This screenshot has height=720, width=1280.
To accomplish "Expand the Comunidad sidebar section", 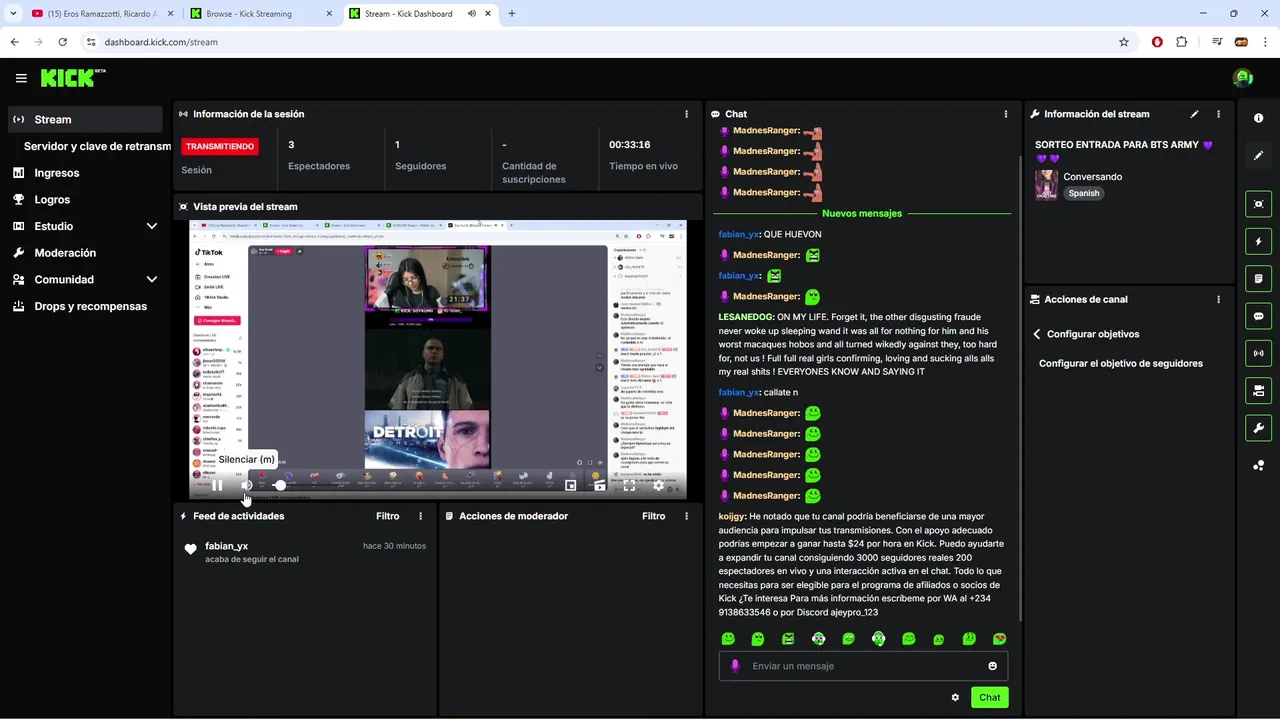I will 152,280.
